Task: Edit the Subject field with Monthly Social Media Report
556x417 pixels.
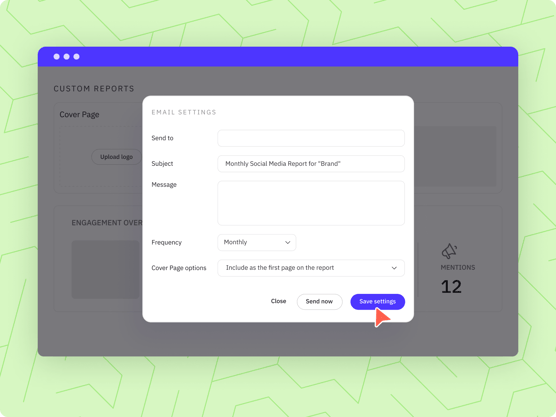Action: pos(311,164)
